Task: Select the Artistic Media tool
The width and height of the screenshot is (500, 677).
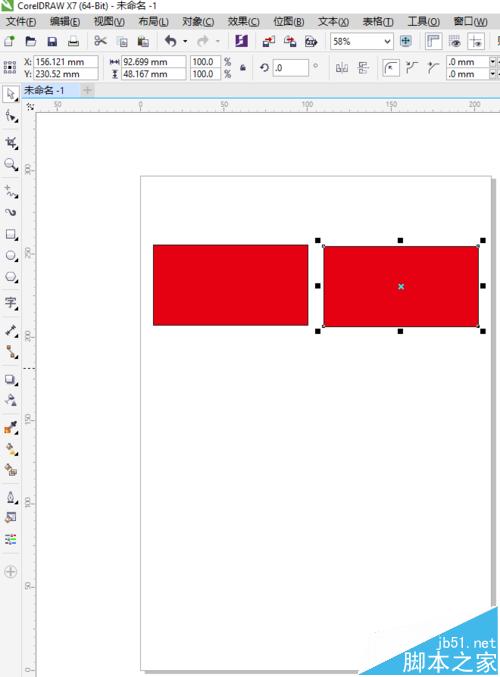Action: pos(11,212)
